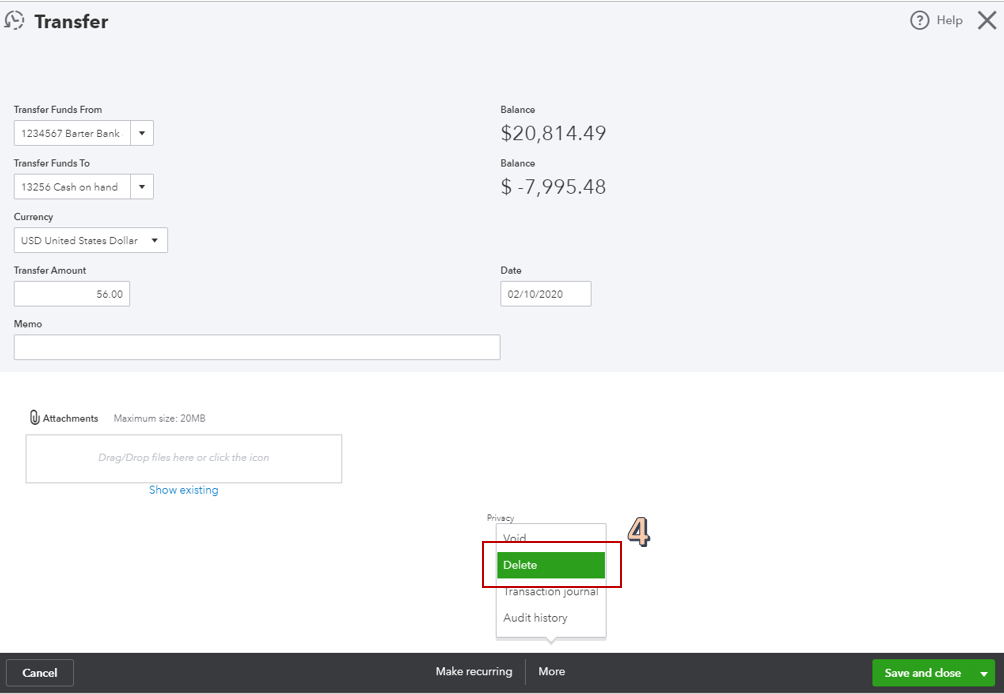The image size is (1004, 694).
Task: Expand the Save and close arrow
Action: [984, 673]
